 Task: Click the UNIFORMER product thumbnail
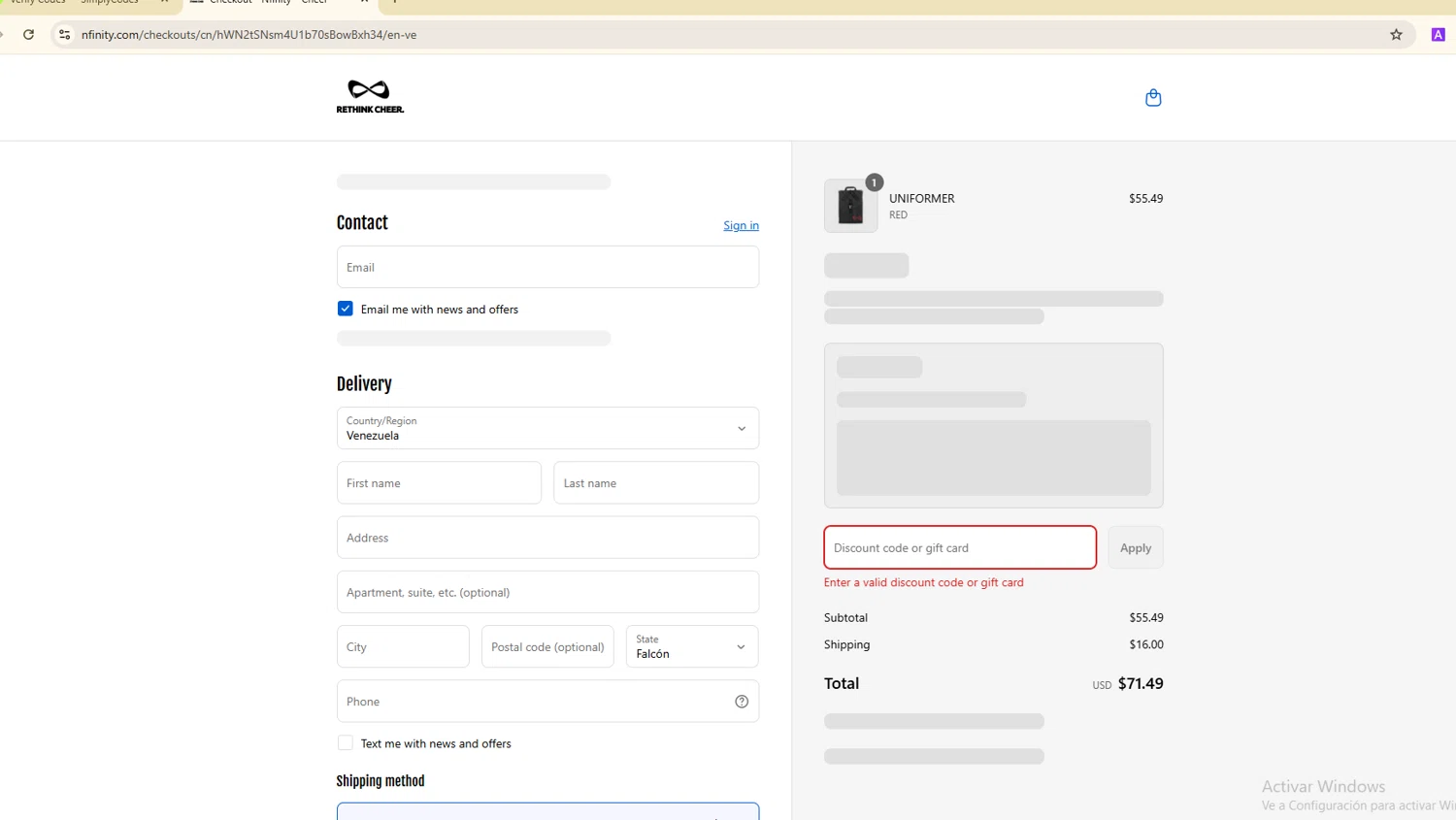[851, 206]
